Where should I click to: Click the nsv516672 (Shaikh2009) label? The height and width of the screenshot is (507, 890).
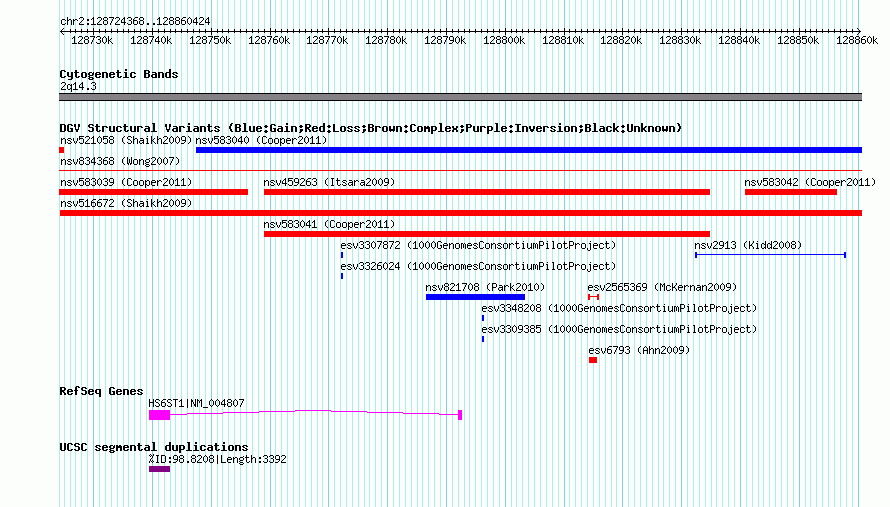[126, 203]
